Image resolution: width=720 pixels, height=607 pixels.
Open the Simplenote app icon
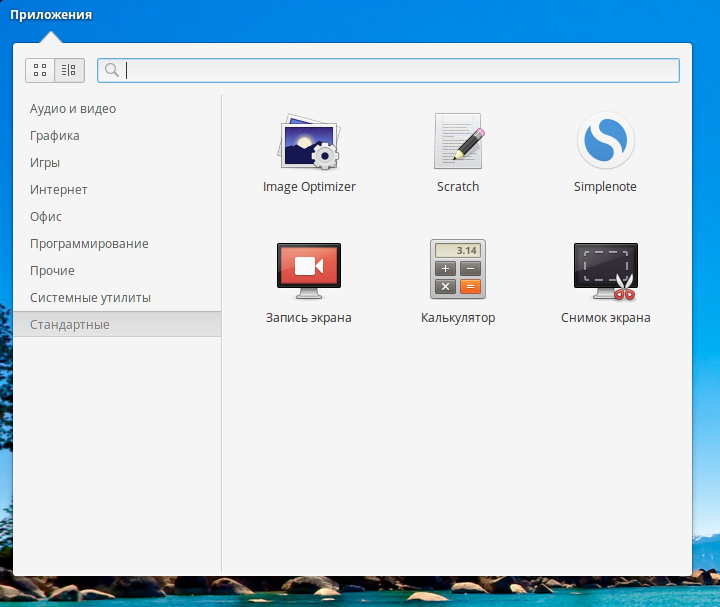[x=605, y=142]
